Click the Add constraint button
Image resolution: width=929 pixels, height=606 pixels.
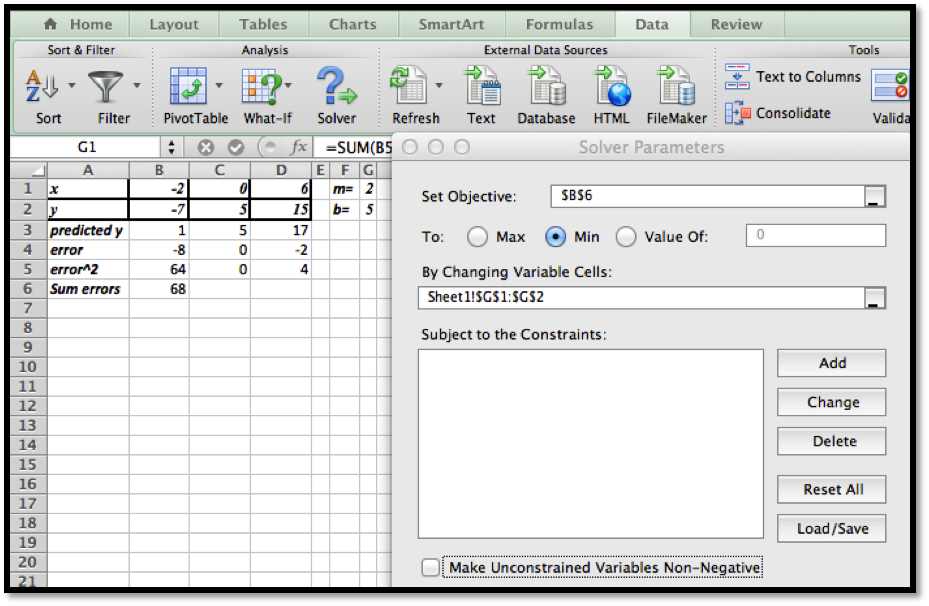pyautogui.click(x=831, y=363)
